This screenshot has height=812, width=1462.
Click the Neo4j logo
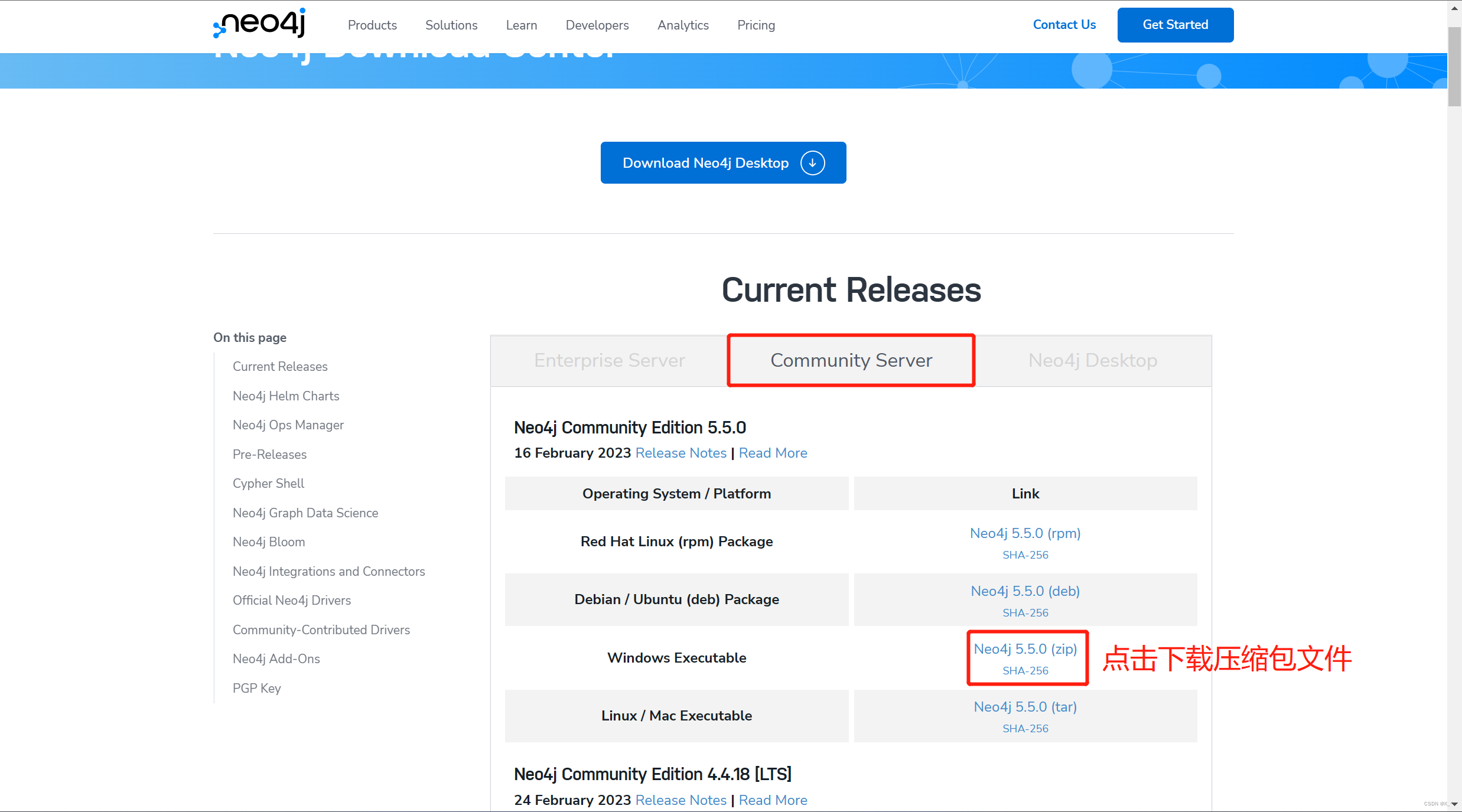pos(258,24)
